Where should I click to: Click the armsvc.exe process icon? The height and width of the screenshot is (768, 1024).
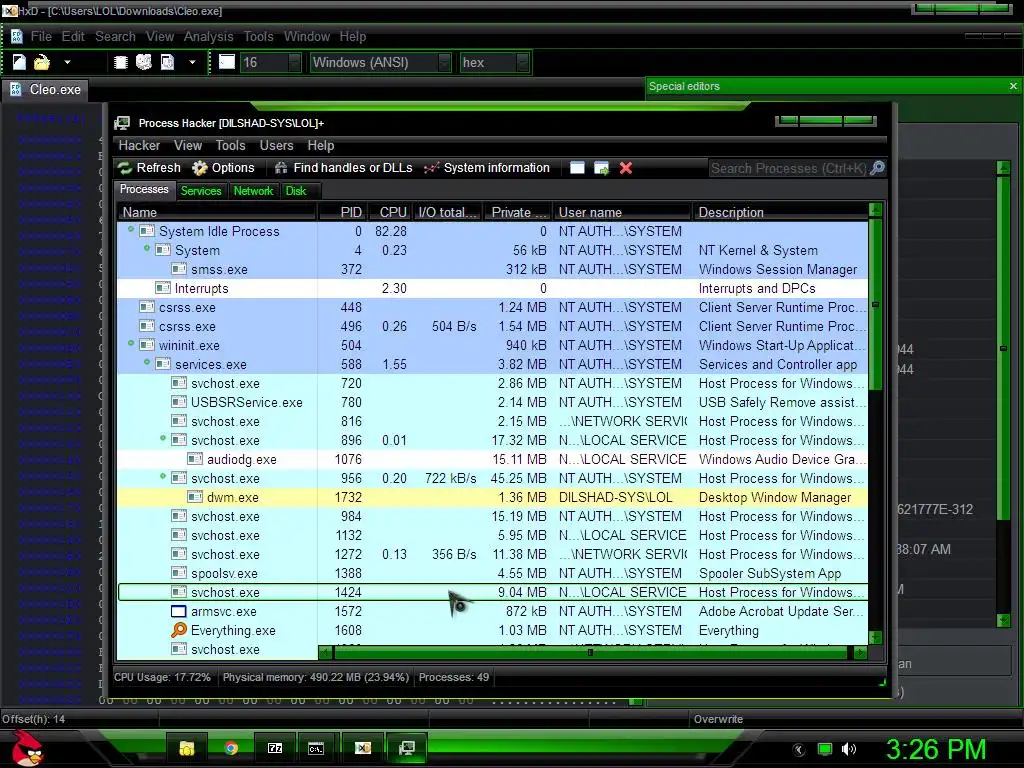tap(178, 611)
